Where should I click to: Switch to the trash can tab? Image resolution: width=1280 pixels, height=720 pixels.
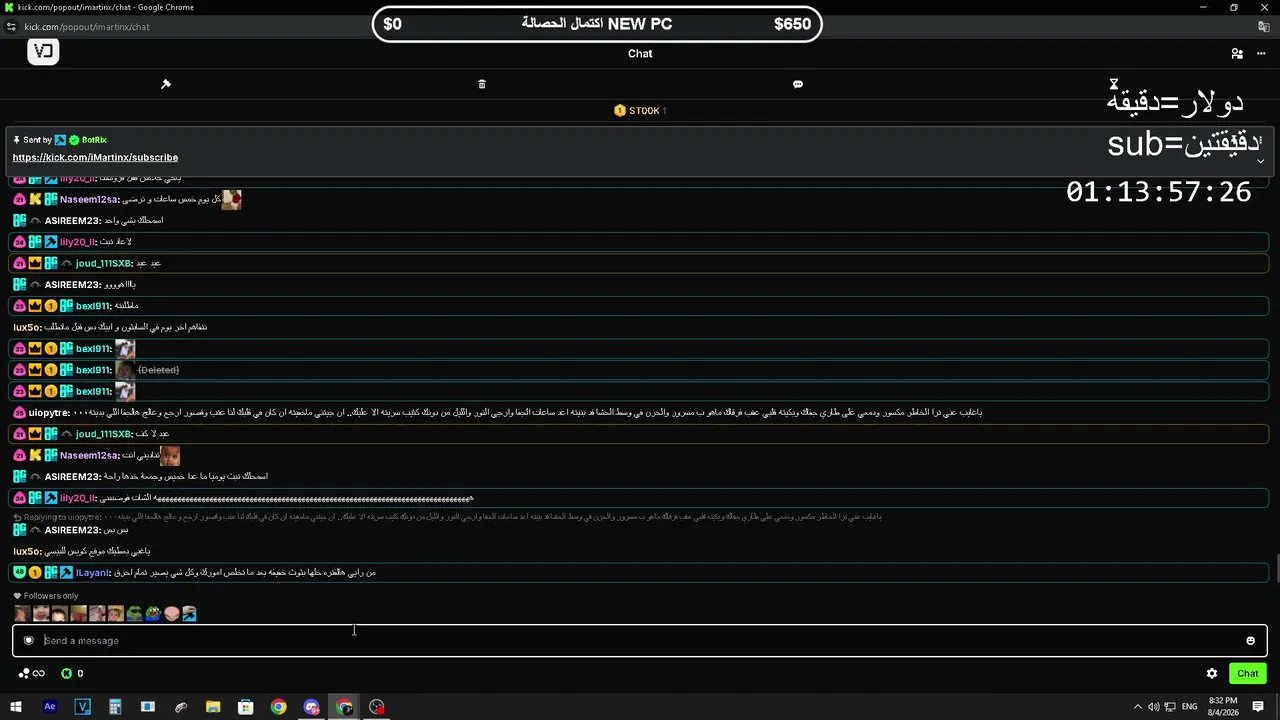click(x=482, y=84)
